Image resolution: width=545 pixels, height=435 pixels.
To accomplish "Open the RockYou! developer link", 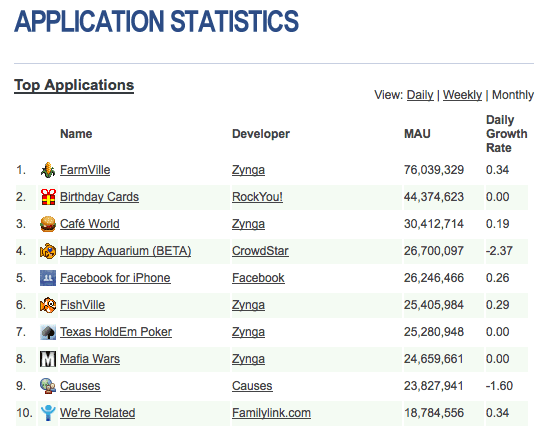I will (257, 197).
